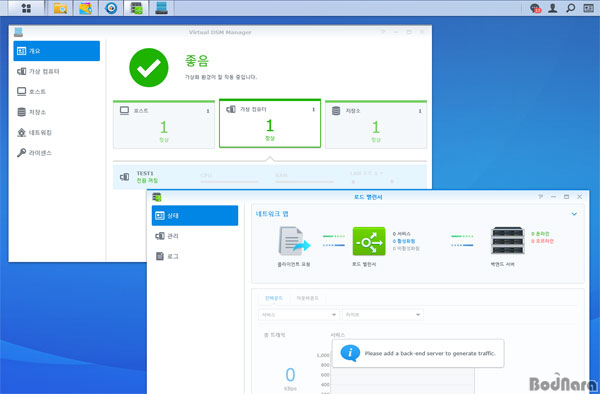Viewport: 600px width, 394px height.
Task: Select 상태 in Load Balancer sidebar
Action: click(195, 216)
